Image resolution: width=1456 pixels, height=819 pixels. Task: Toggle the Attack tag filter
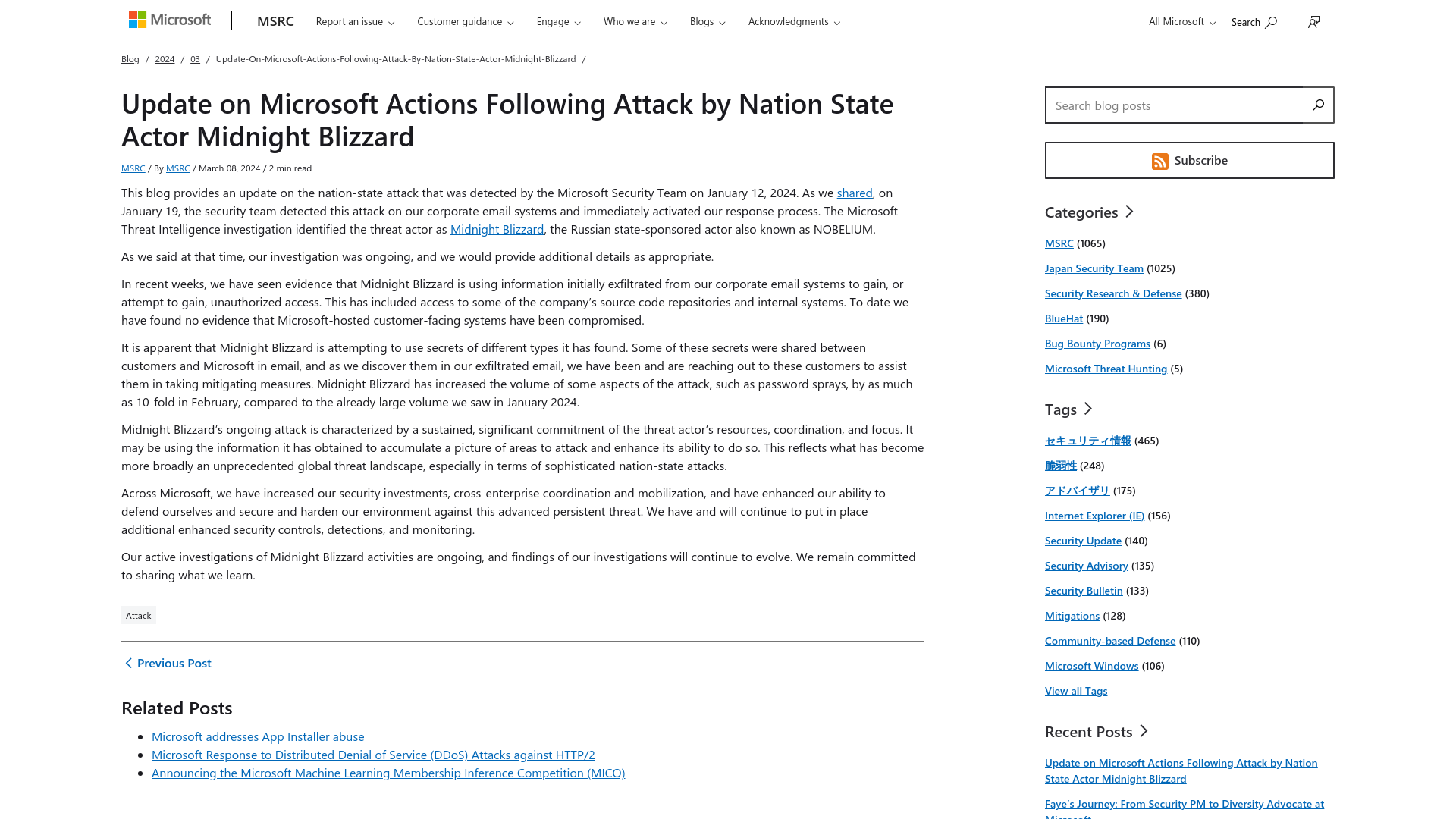coord(138,614)
